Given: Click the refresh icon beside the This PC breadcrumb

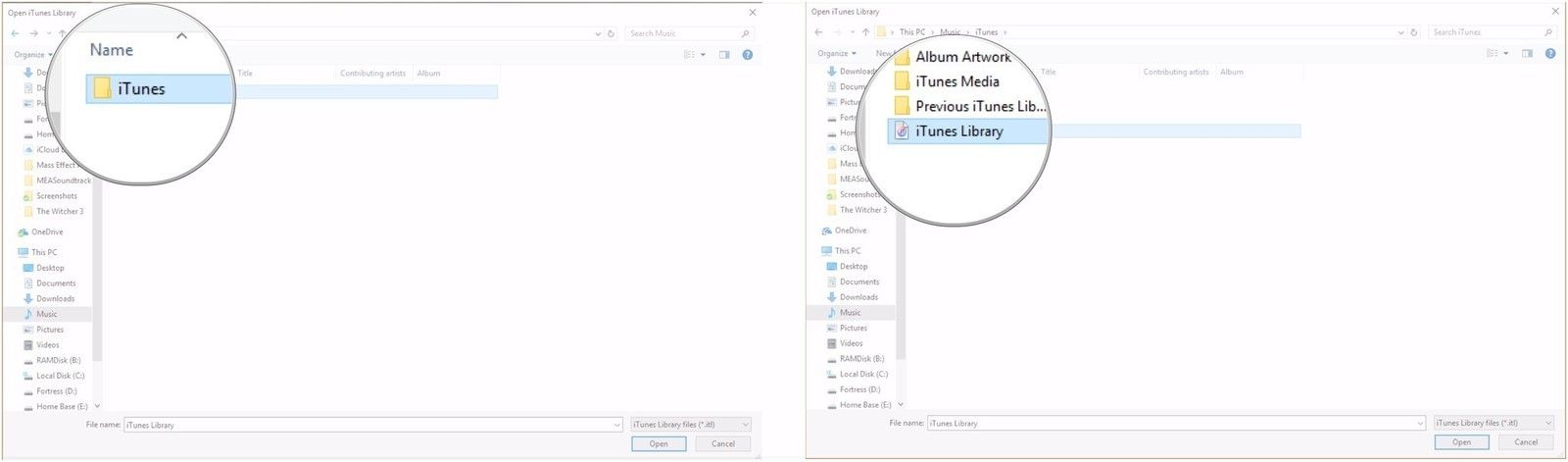Looking at the screenshot, I should click(x=1413, y=32).
